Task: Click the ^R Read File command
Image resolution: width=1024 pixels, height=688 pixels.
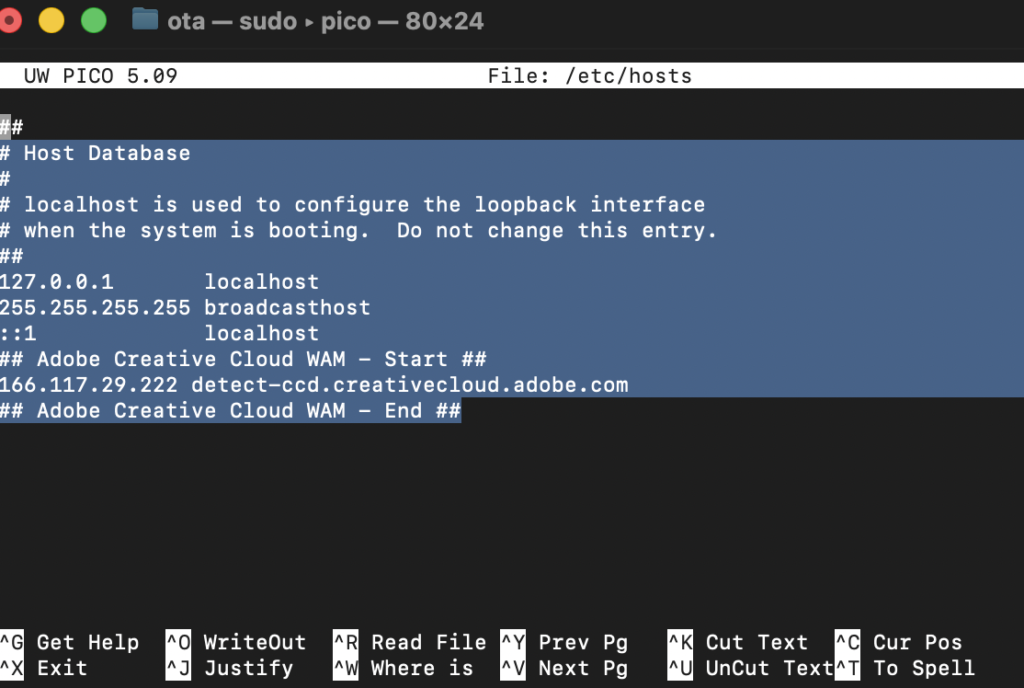Action: pos(410,642)
